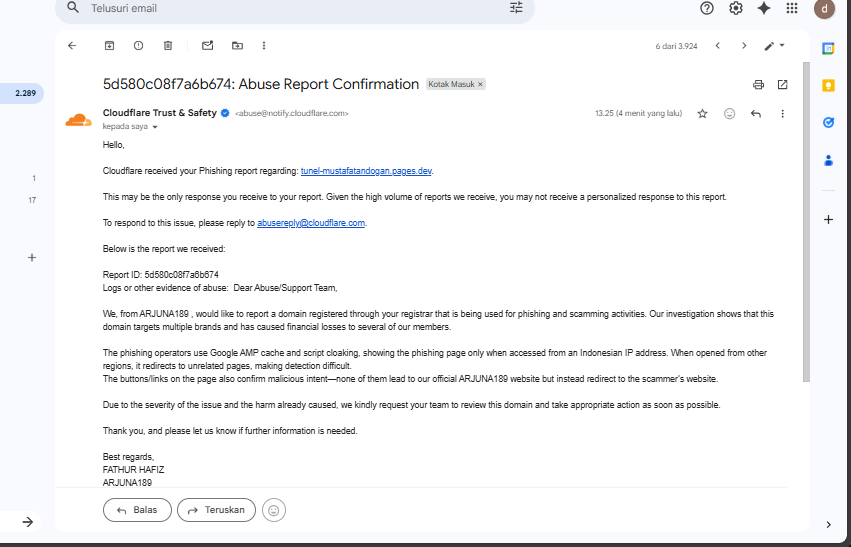Delete the email with trash icon
Screen dimensions: 851x547
point(168,46)
